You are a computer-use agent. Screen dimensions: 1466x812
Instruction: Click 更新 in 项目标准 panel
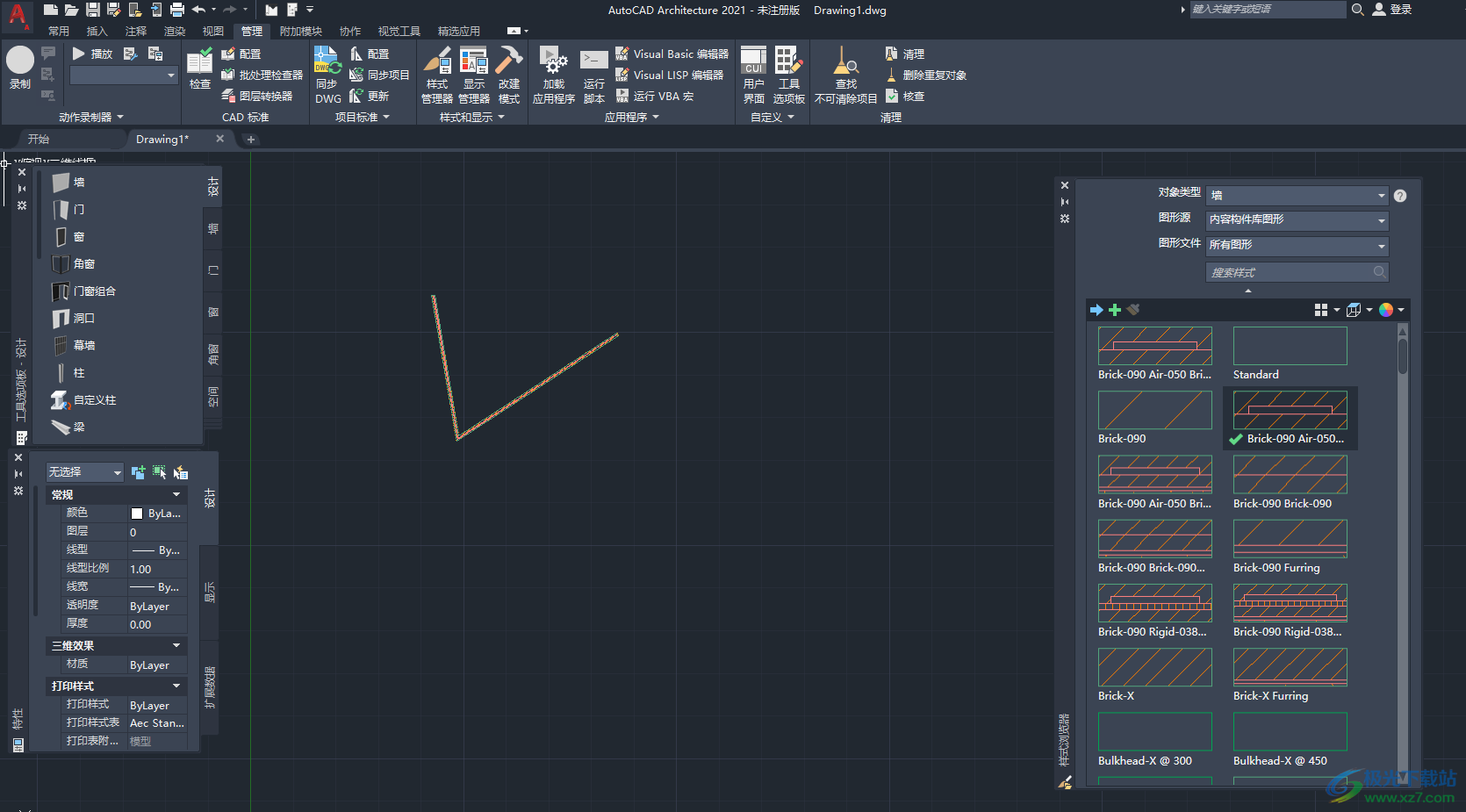click(x=369, y=96)
